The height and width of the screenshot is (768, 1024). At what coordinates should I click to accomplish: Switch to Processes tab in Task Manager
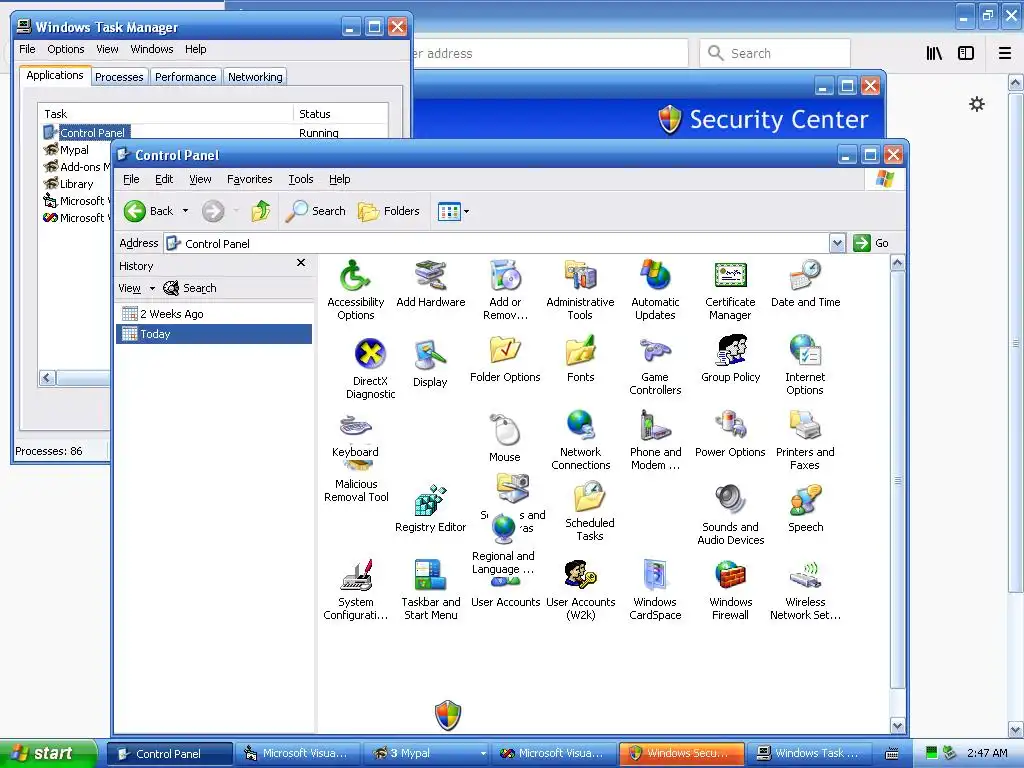119,77
